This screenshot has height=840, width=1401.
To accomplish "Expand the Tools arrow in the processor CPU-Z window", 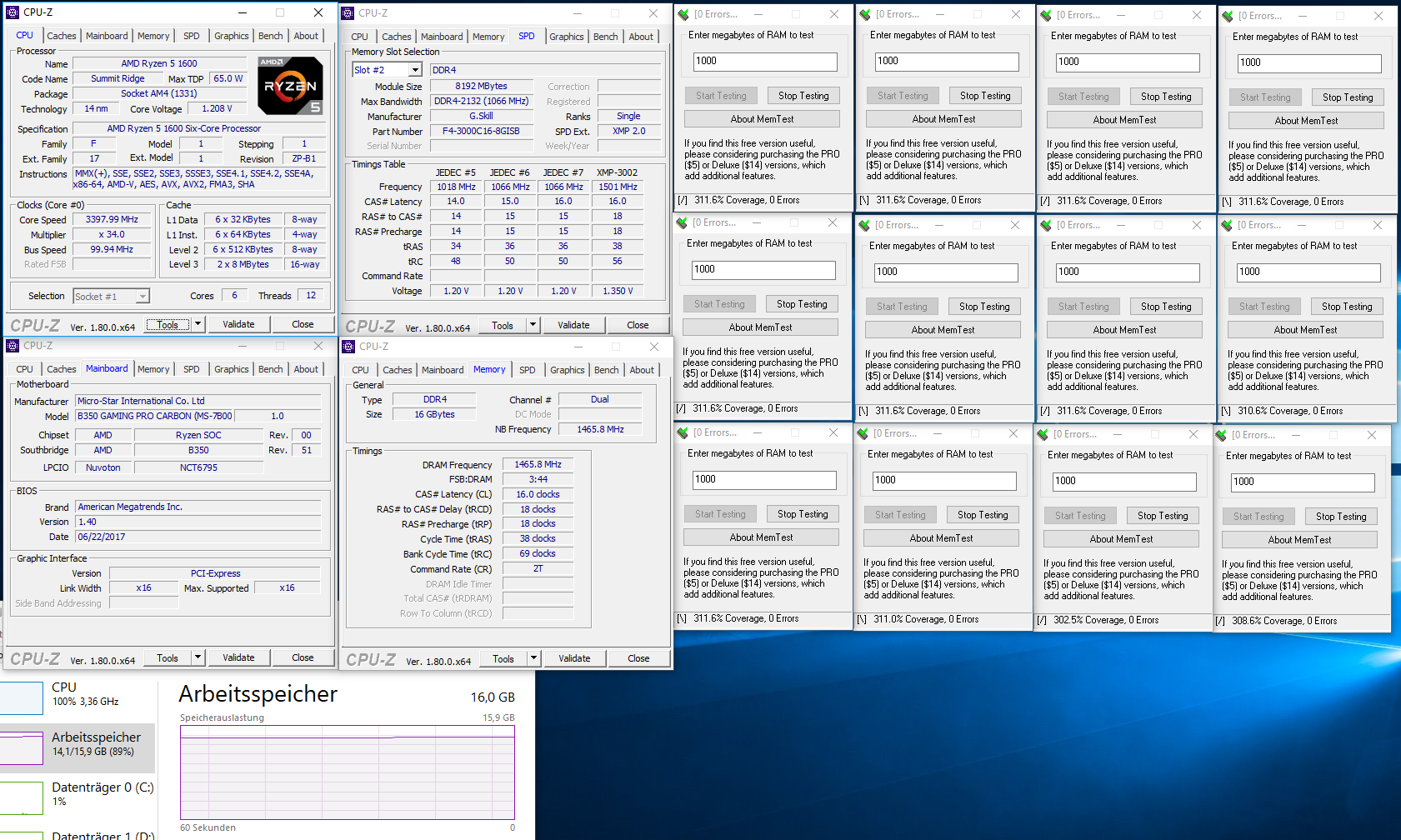I will [198, 324].
